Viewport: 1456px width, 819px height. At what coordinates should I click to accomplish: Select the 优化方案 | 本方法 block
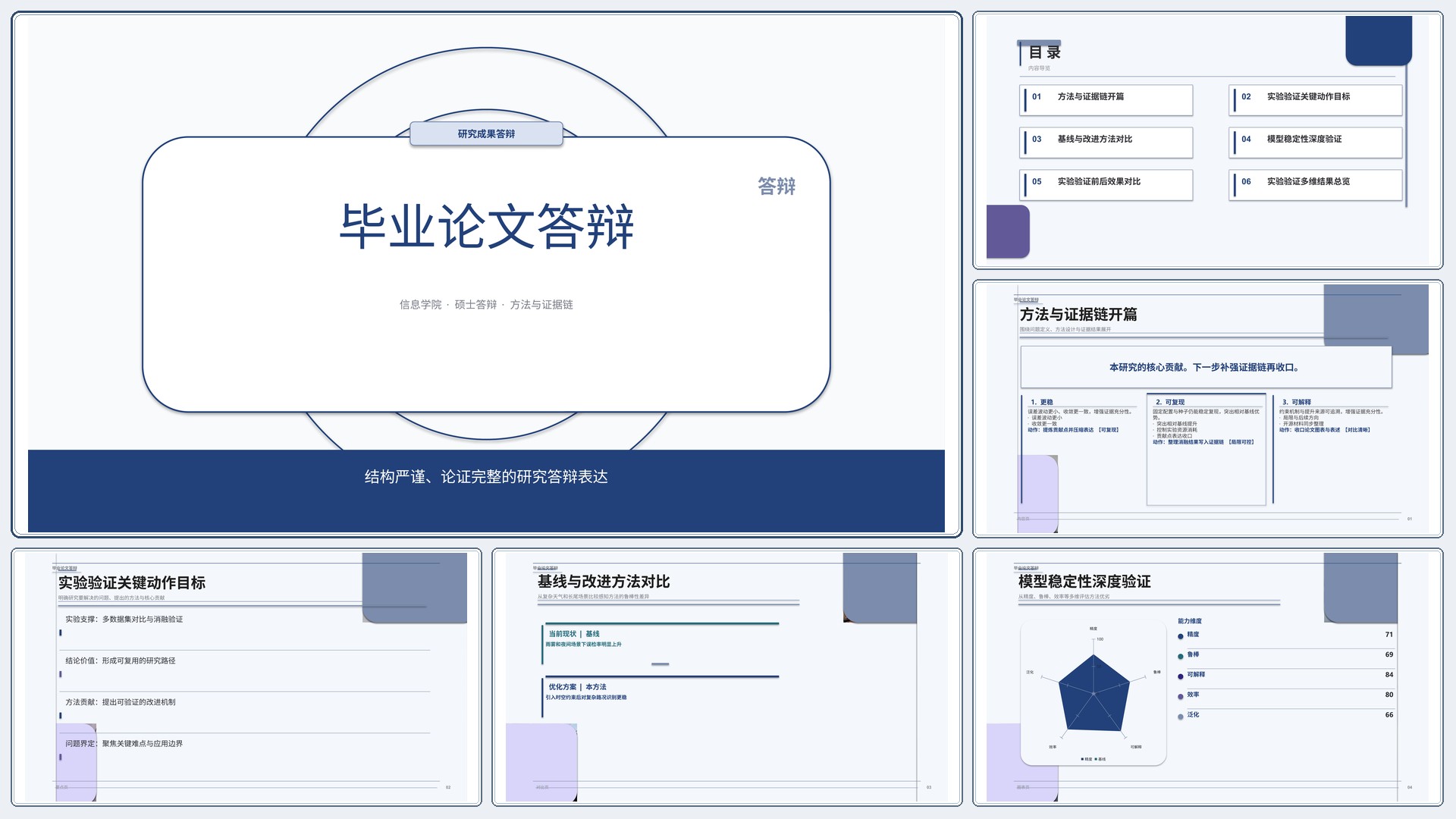[661, 696]
